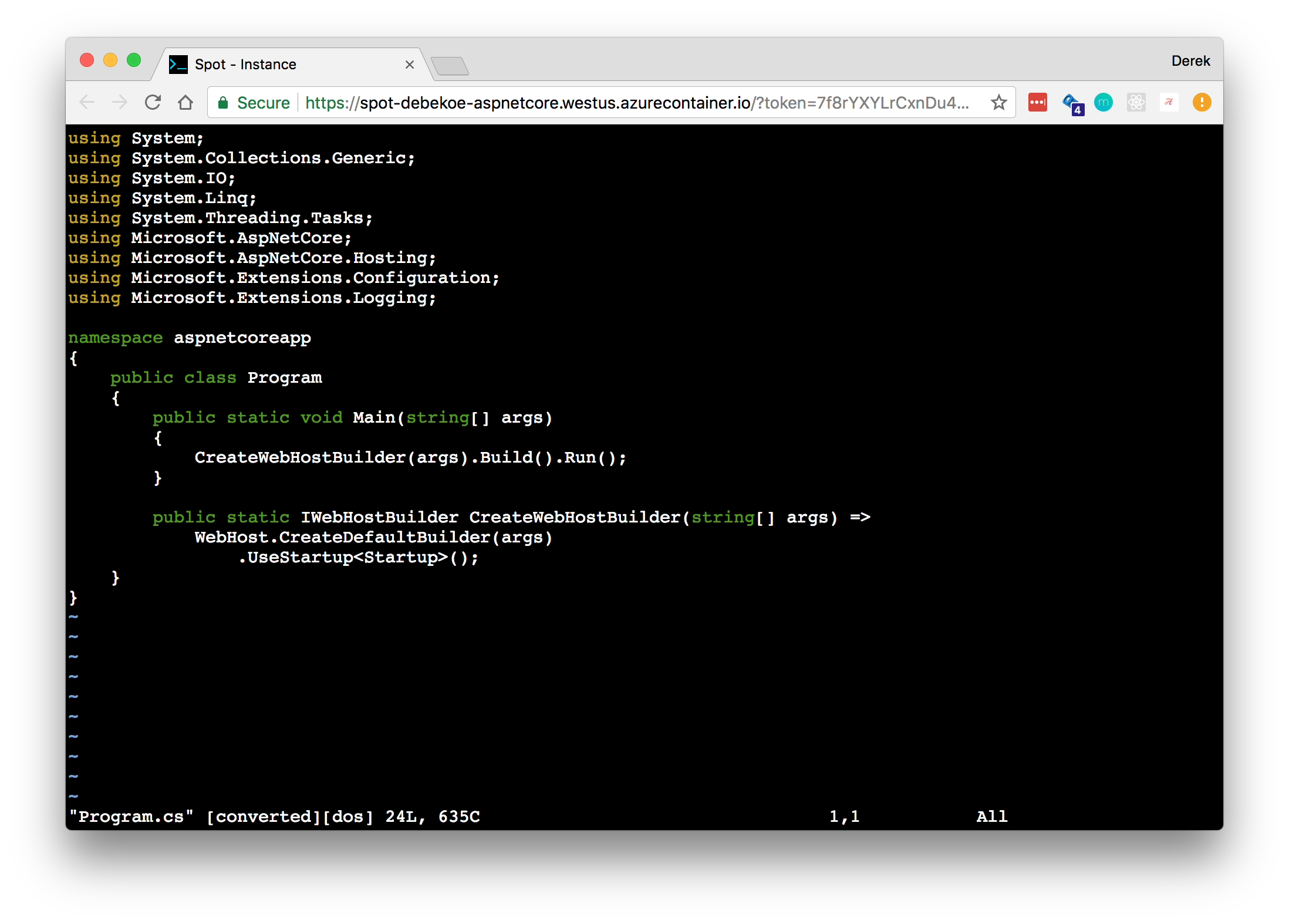Open the React Developer Tools extension
1289x924 pixels.
click(x=1136, y=103)
